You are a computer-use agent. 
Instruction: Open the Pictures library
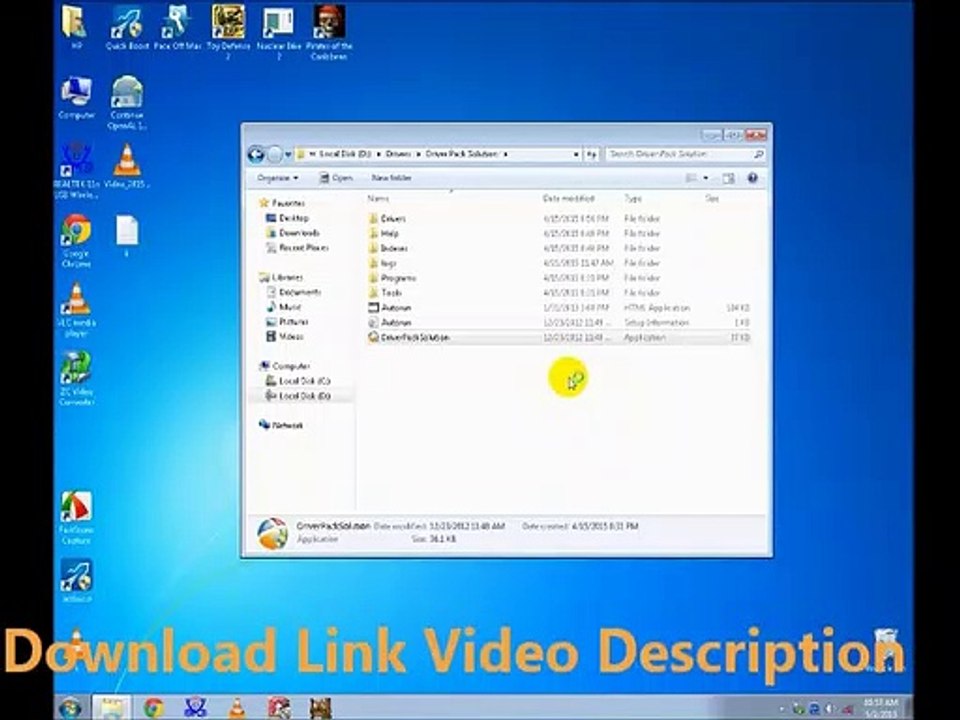coord(293,321)
